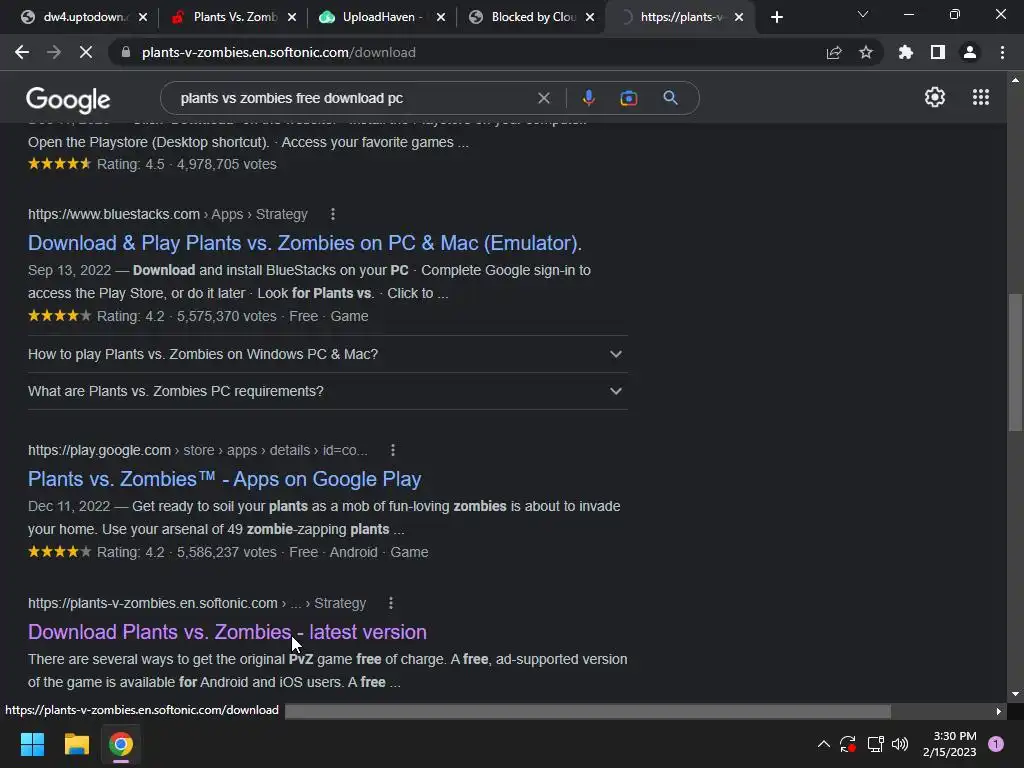The image size is (1024, 768).
Task: Clear the Google search box
Action: click(x=543, y=98)
